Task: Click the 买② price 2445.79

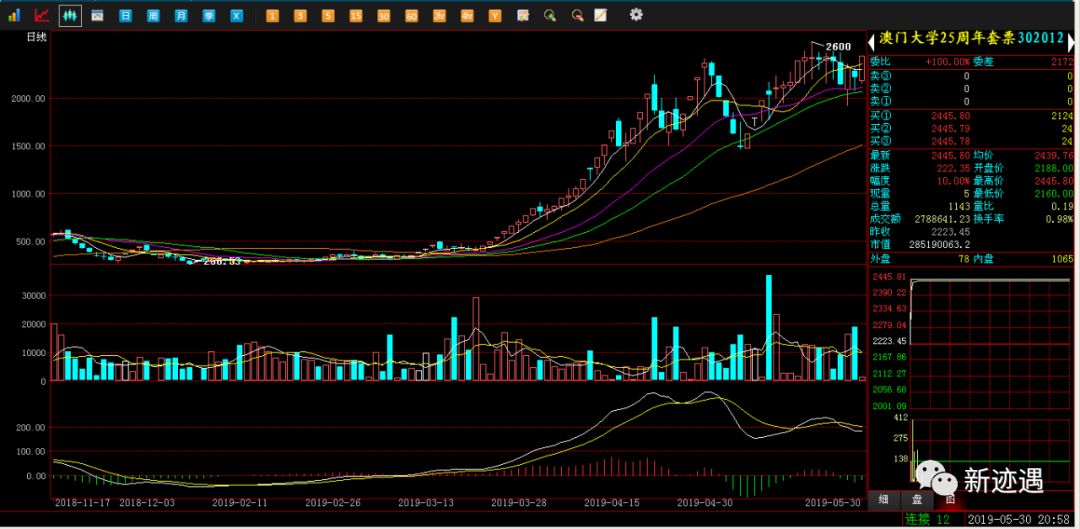Action: (x=951, y=128)
